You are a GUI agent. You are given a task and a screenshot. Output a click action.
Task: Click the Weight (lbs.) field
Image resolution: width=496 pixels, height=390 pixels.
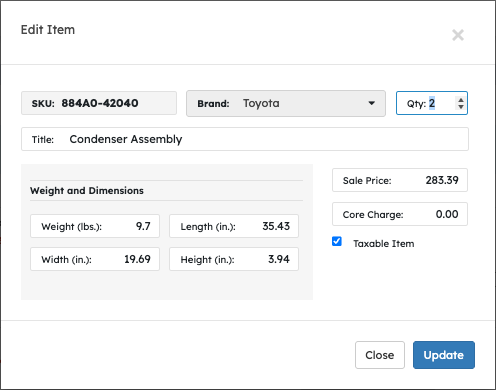click(x=95, y=226)
